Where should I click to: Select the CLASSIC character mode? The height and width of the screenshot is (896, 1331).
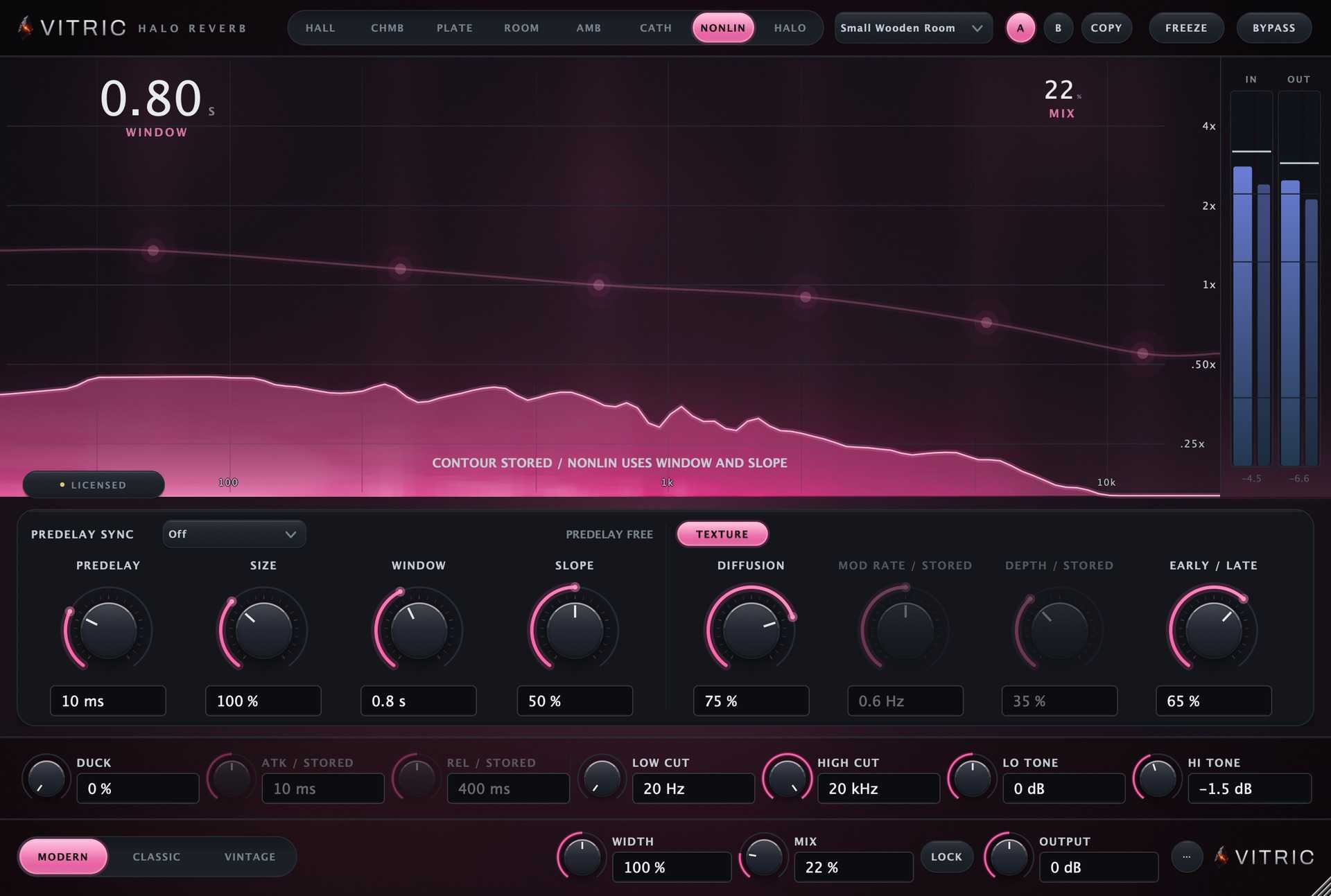click(x=157, y=857)
